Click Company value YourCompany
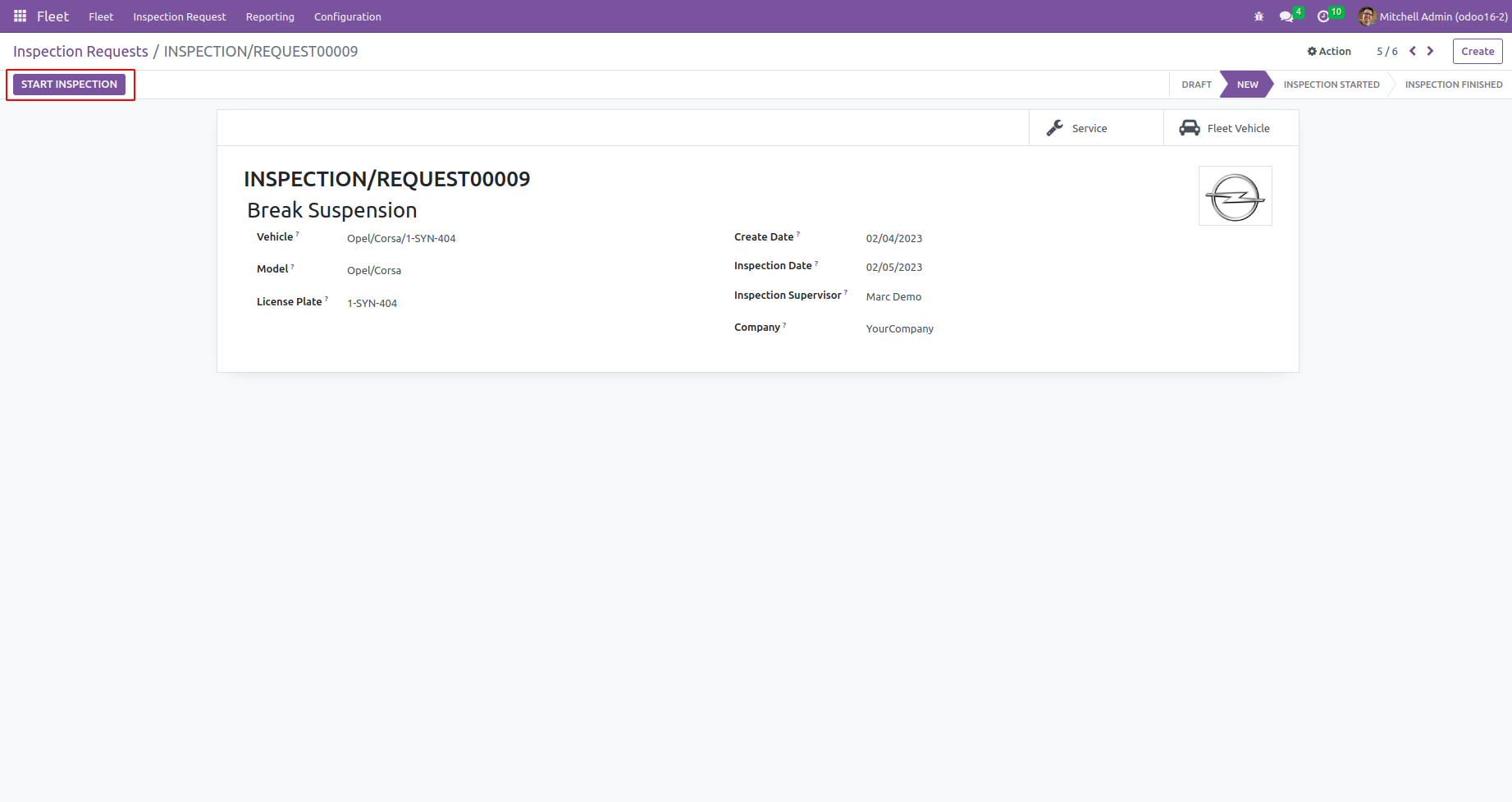This screenshot has width=1512, height=802. click(x=900, y=328)
